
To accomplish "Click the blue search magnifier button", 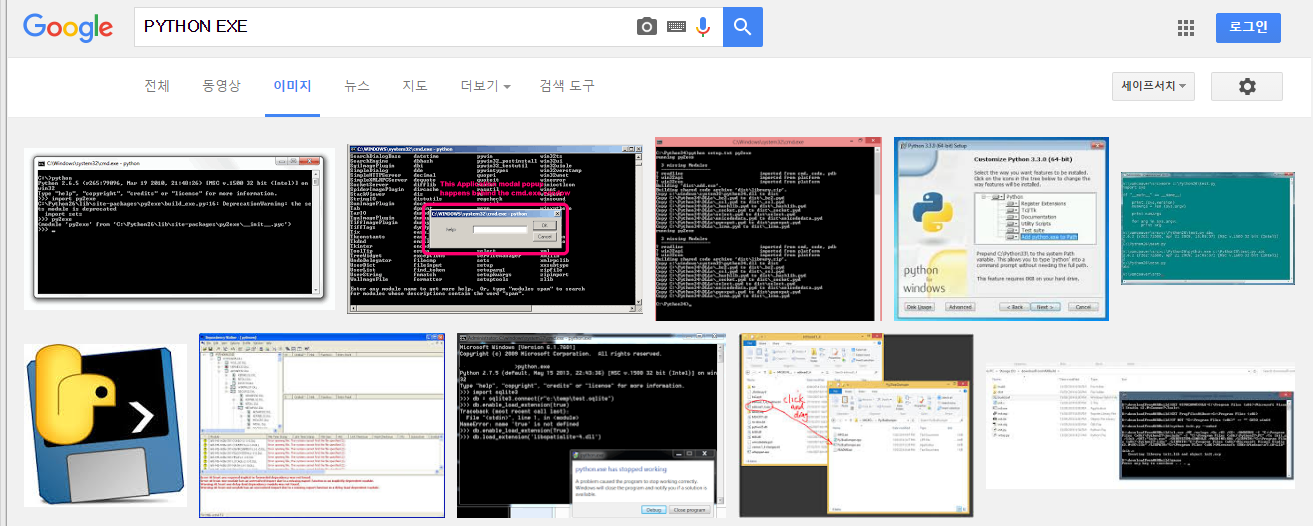I will click(x=742, y=27).
